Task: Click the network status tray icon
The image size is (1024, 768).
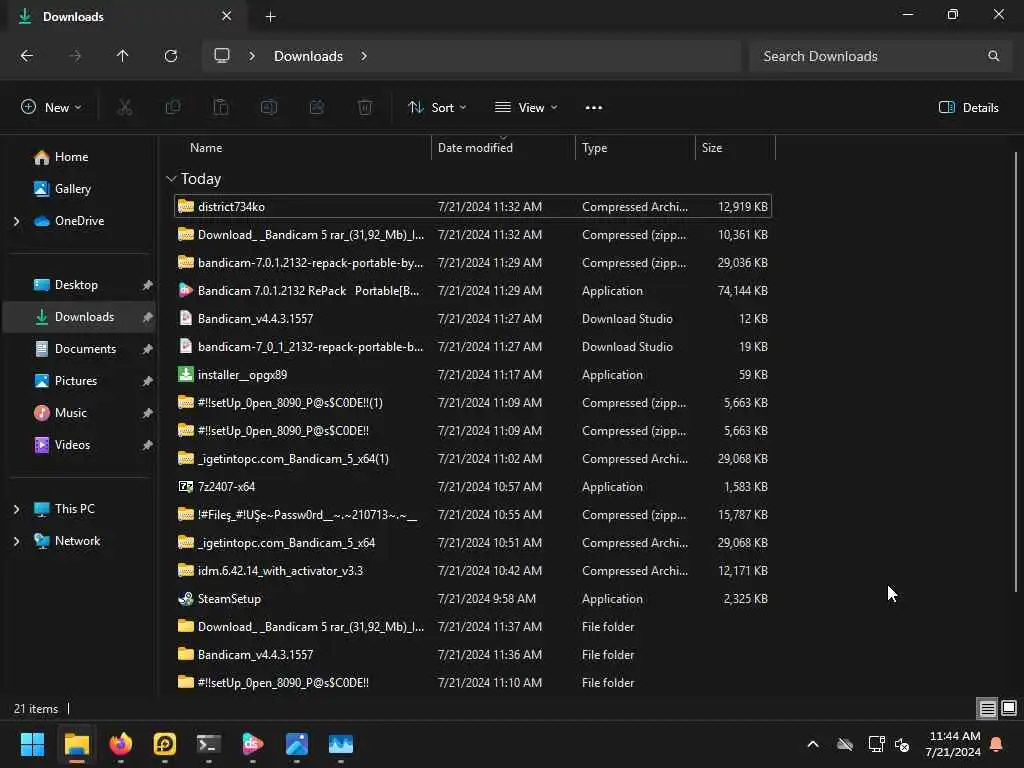Action: (x=876, y=744)
